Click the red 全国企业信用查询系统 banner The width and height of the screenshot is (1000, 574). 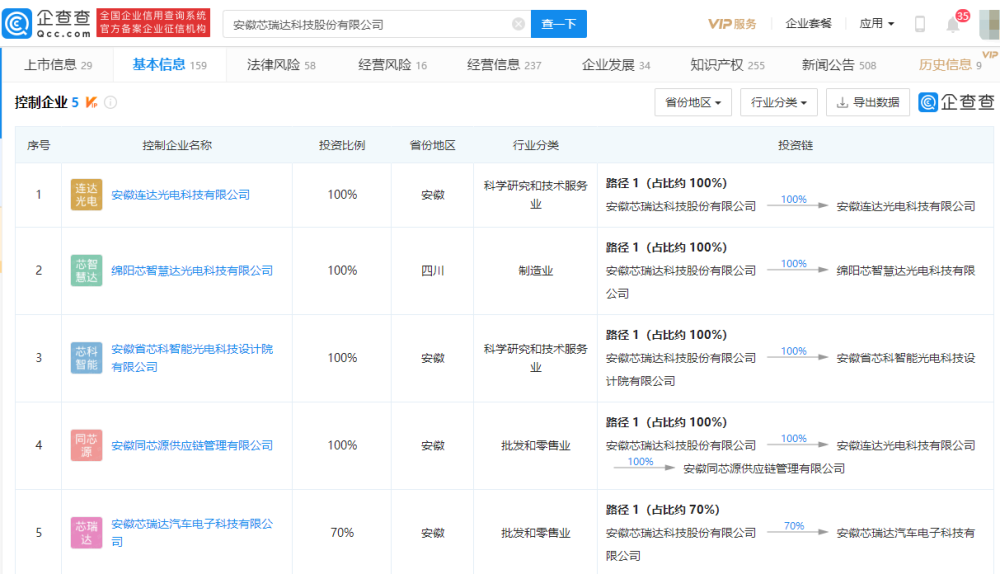pos(153,22)
